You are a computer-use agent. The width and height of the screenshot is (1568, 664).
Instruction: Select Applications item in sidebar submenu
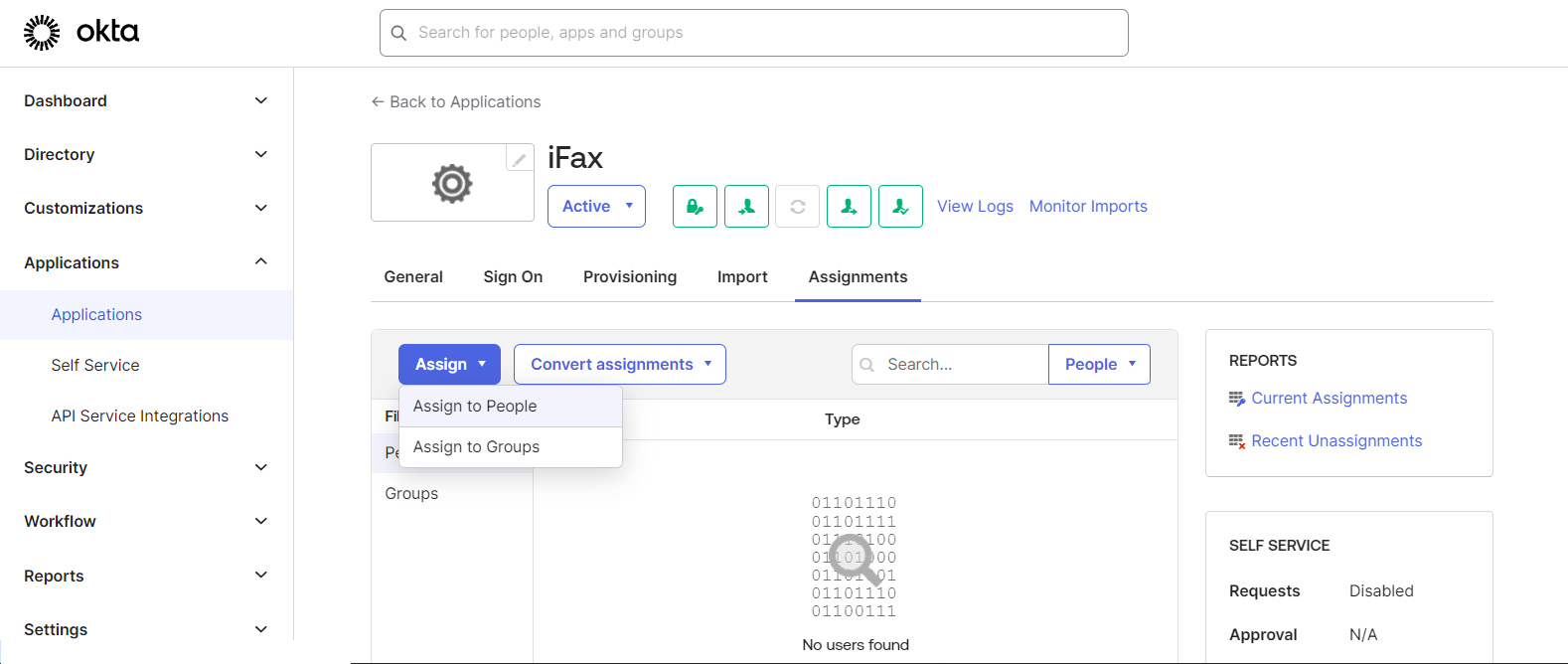pos(146,315)
